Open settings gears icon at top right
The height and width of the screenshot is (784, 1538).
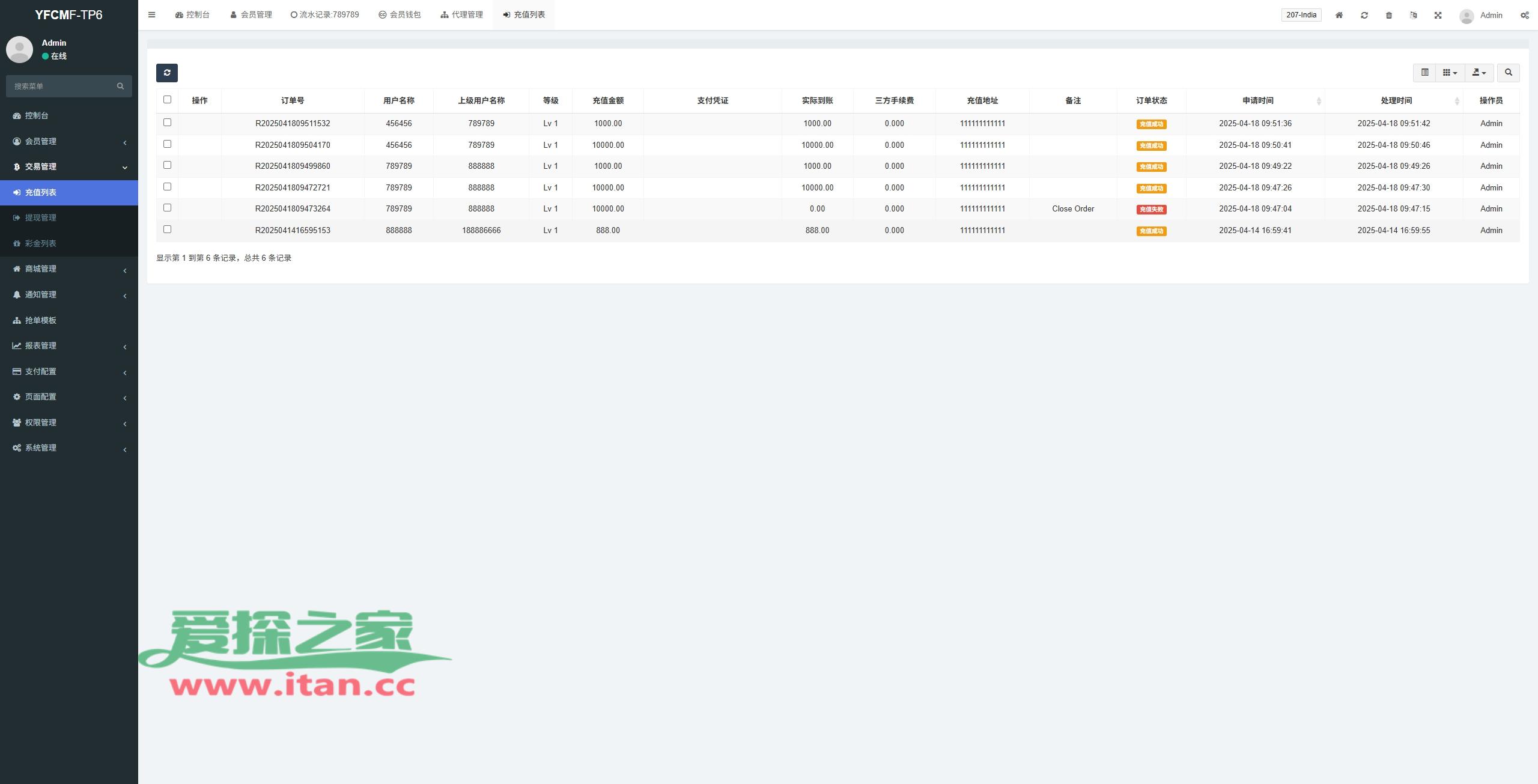tap(1525, 15)
